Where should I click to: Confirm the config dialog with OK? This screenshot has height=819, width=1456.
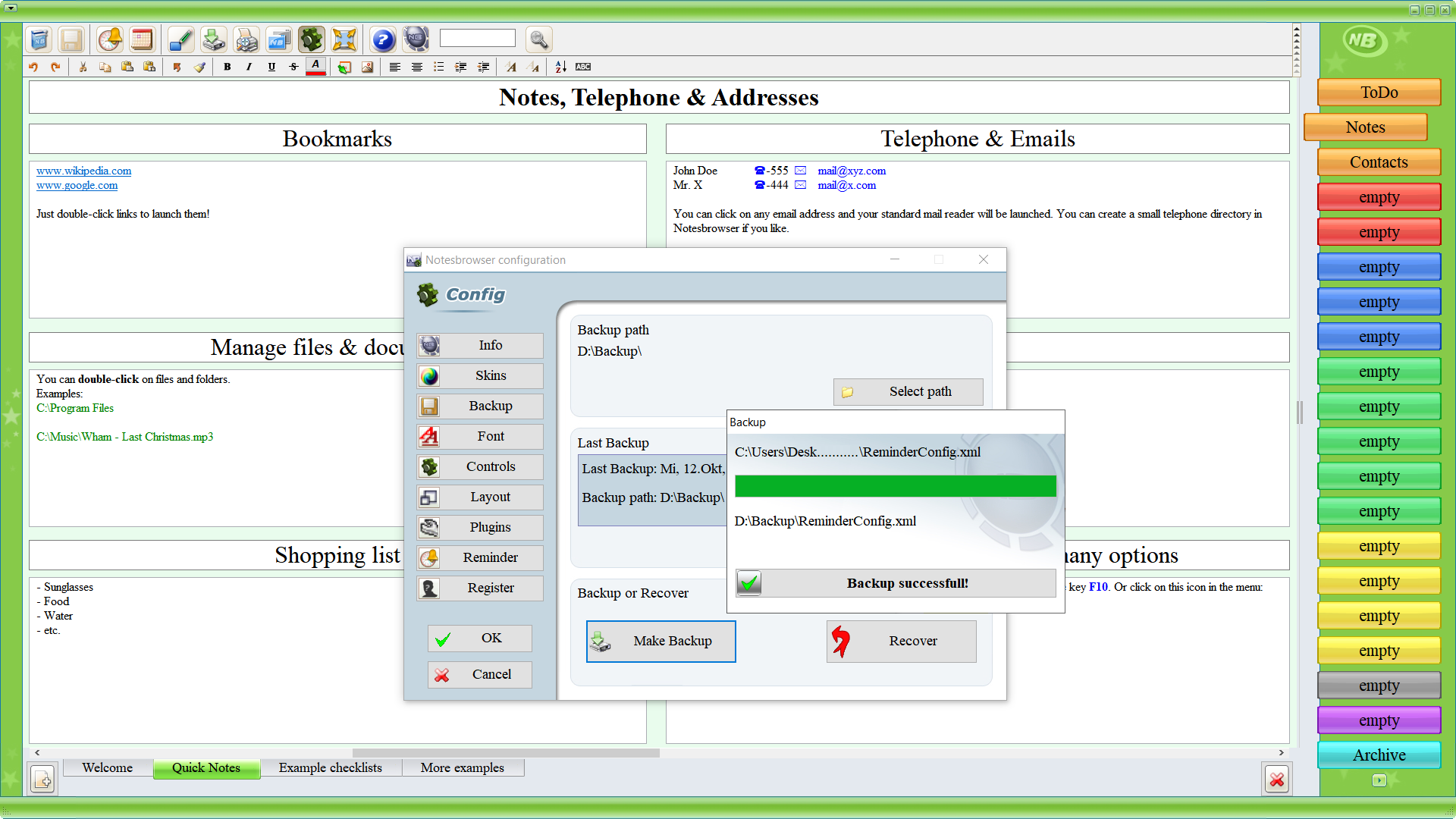coord(480,639)
